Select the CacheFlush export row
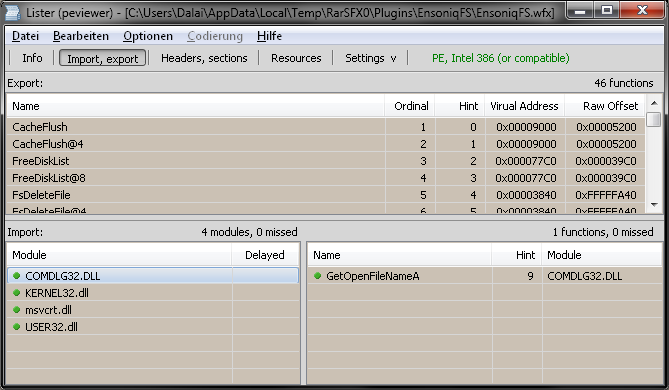 326,127
